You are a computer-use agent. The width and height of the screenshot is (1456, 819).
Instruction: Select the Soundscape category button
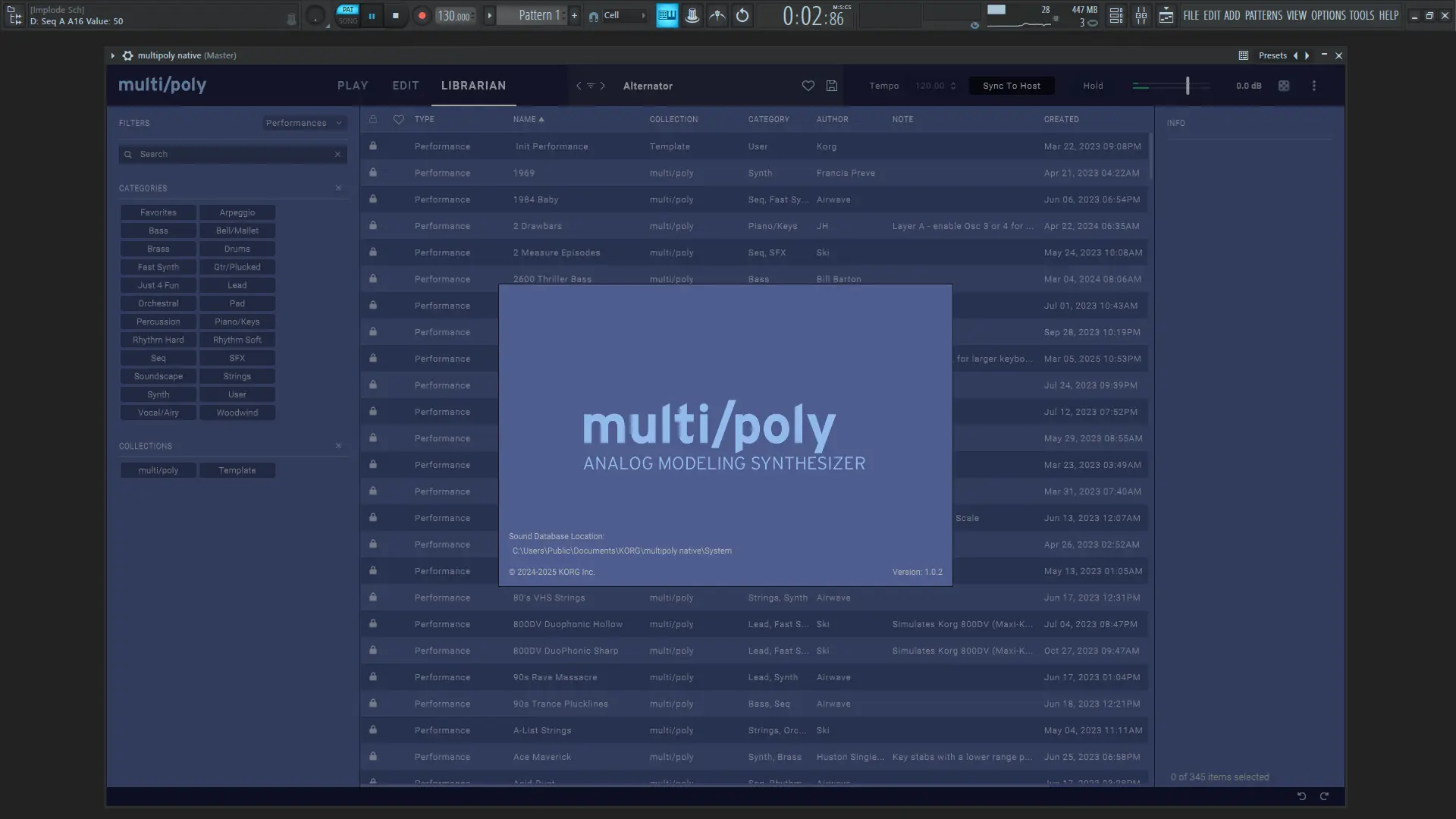[x=158, y=376]
